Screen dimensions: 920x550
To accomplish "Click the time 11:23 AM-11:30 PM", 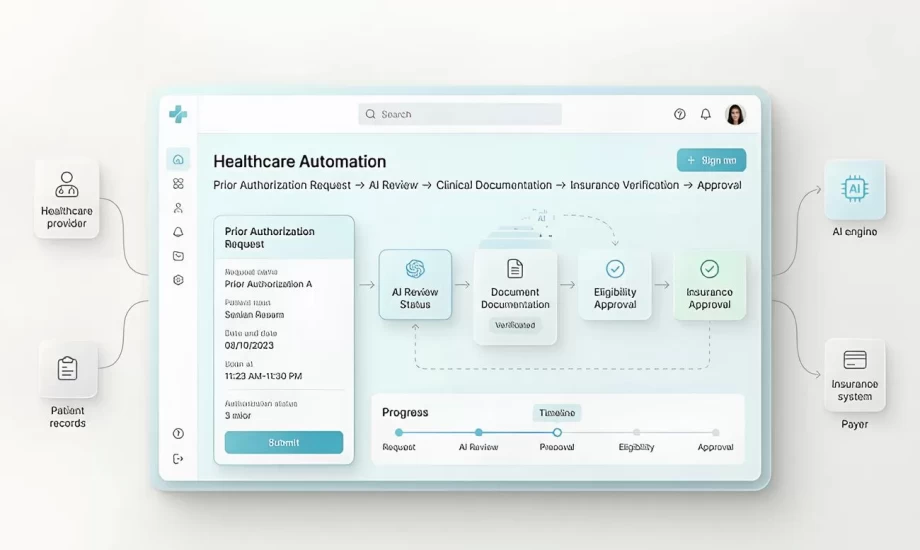I will pos(263,376).
